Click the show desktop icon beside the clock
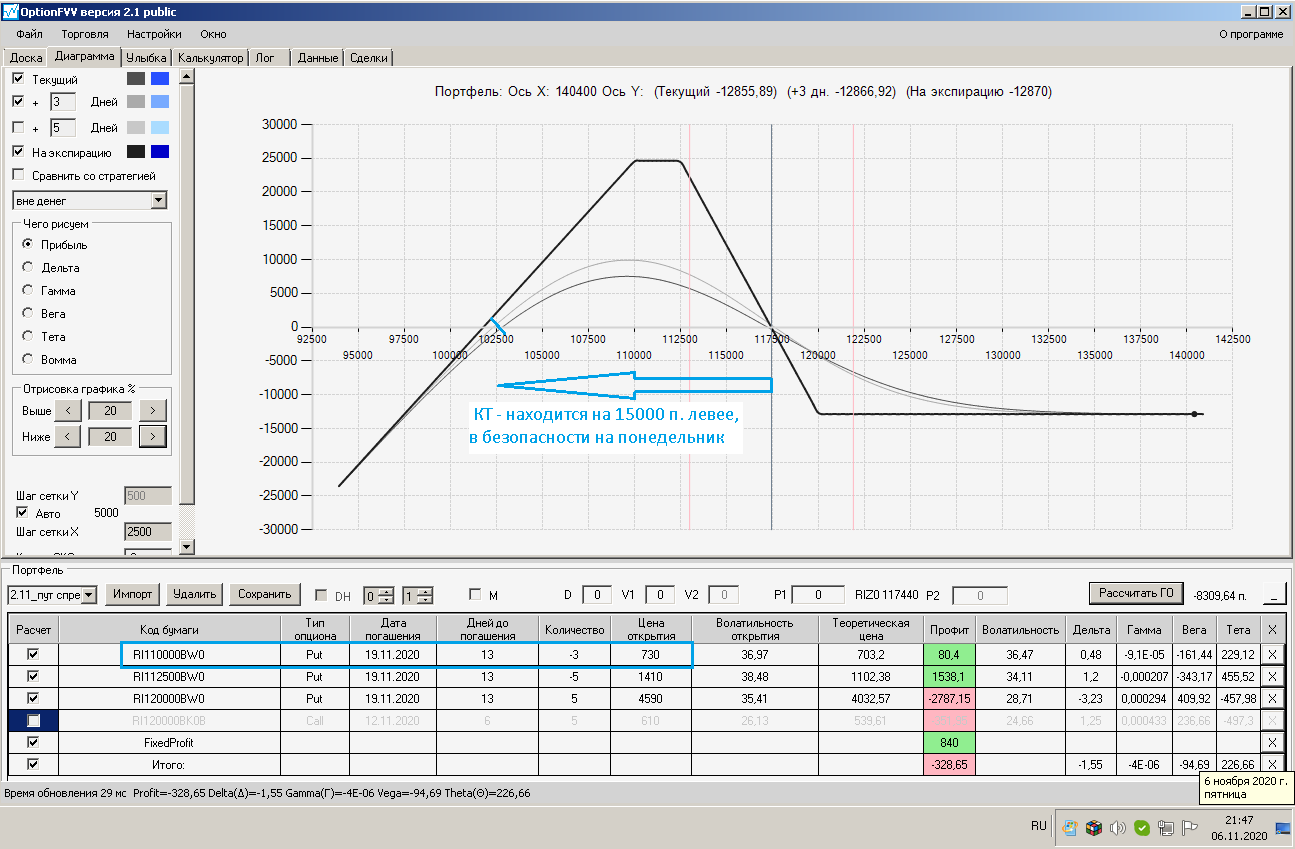This screenshot has height=849, width=1295. pyautogui.click(x=1282, y=827)
